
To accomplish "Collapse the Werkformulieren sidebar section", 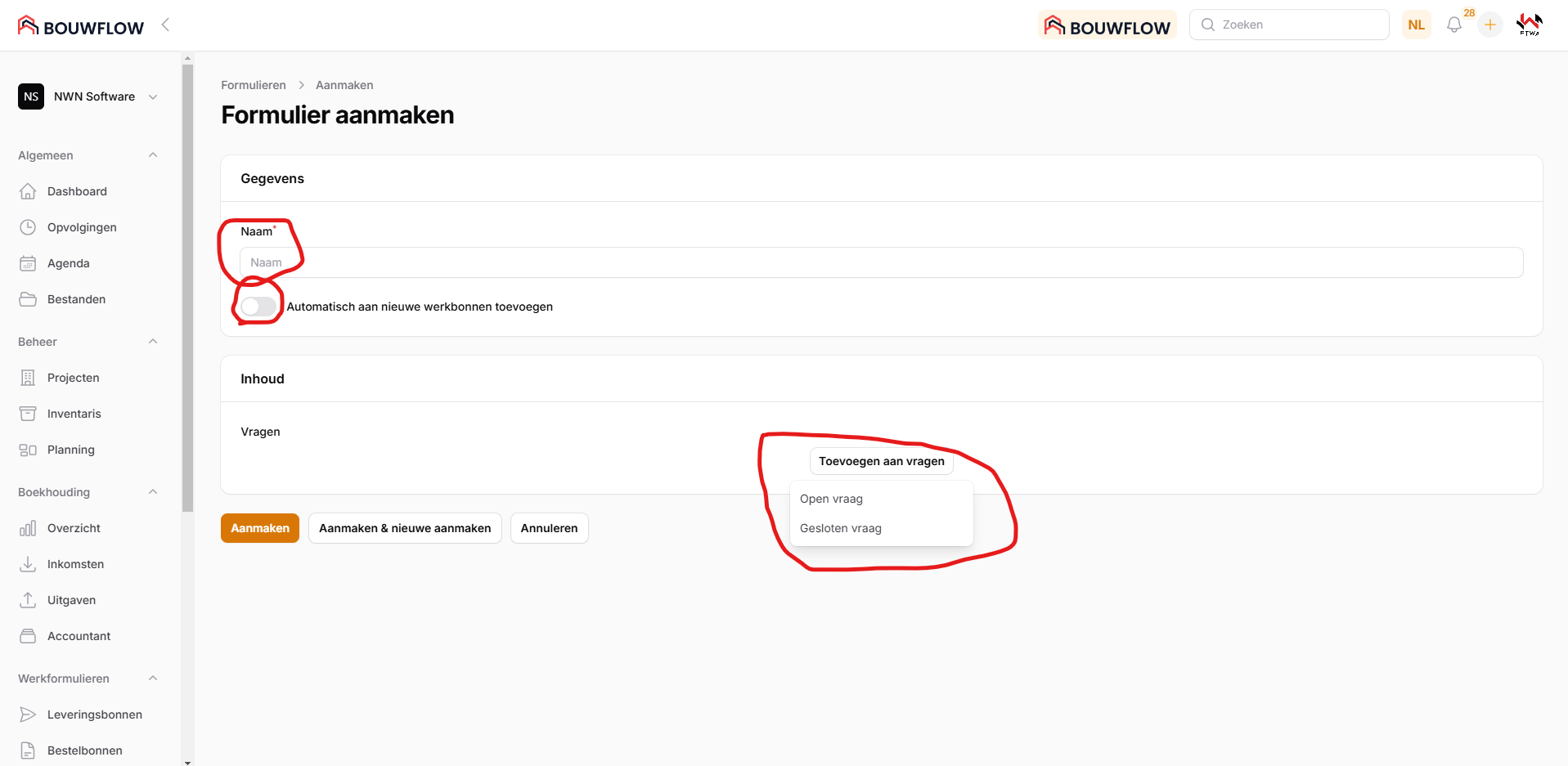I will point(153,679).
